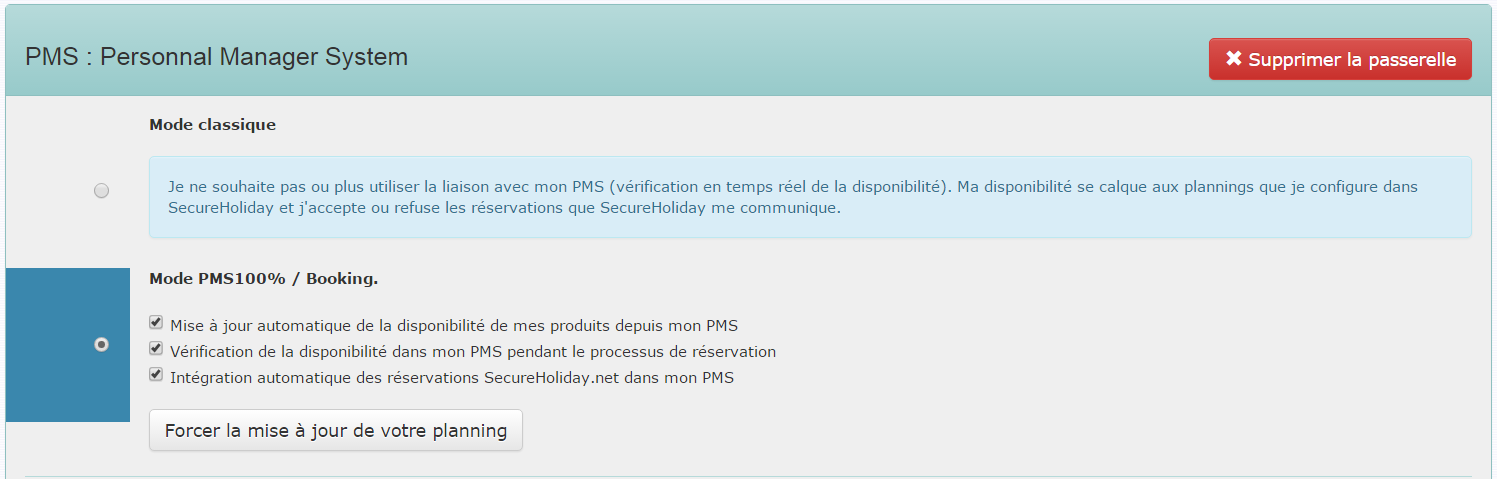Screen dimensions: 1497x479
Task: Click empty teal header bar beside the title
Action: pyautogui.click(x=800, y=57)
